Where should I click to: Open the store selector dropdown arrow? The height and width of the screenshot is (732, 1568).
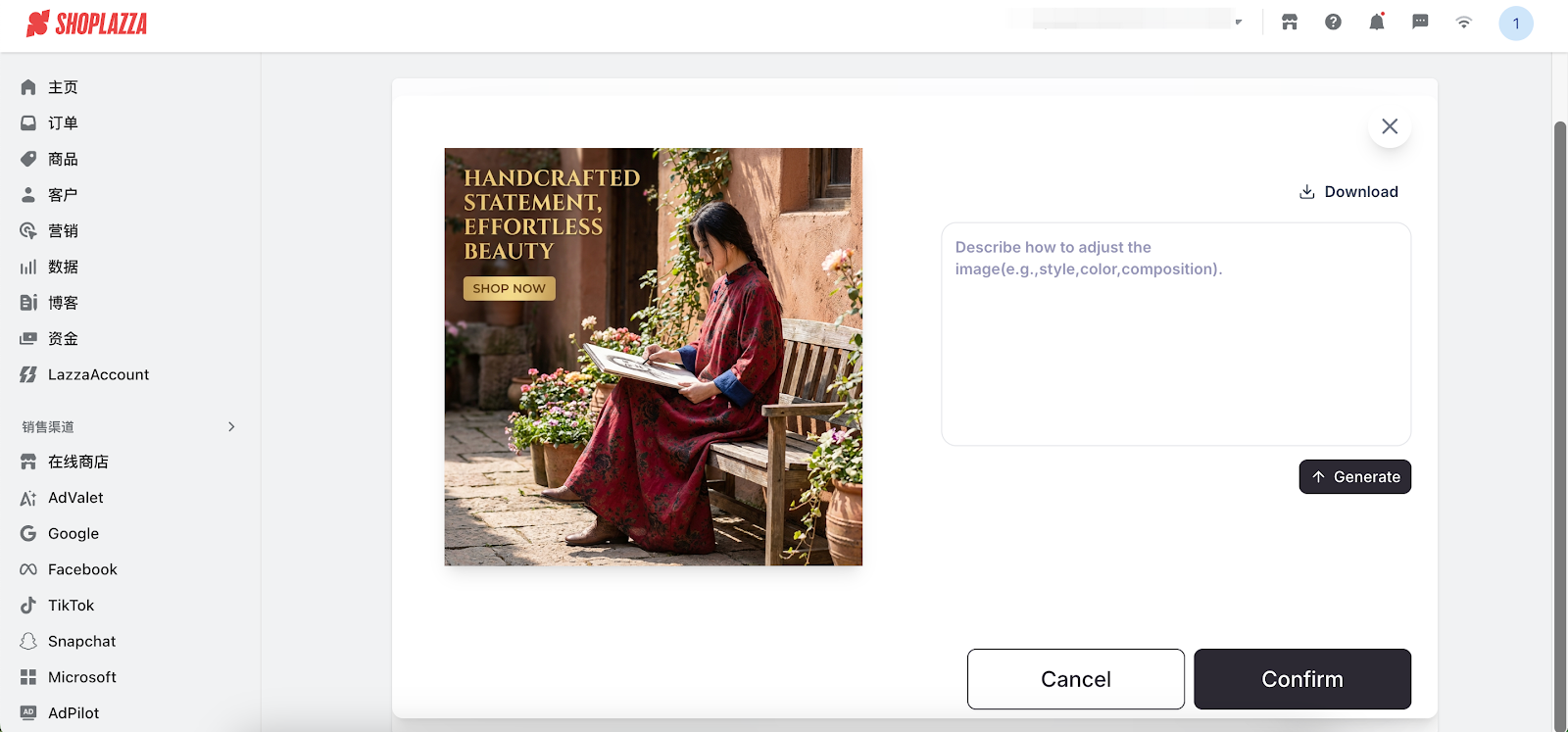click(1239, 22)
